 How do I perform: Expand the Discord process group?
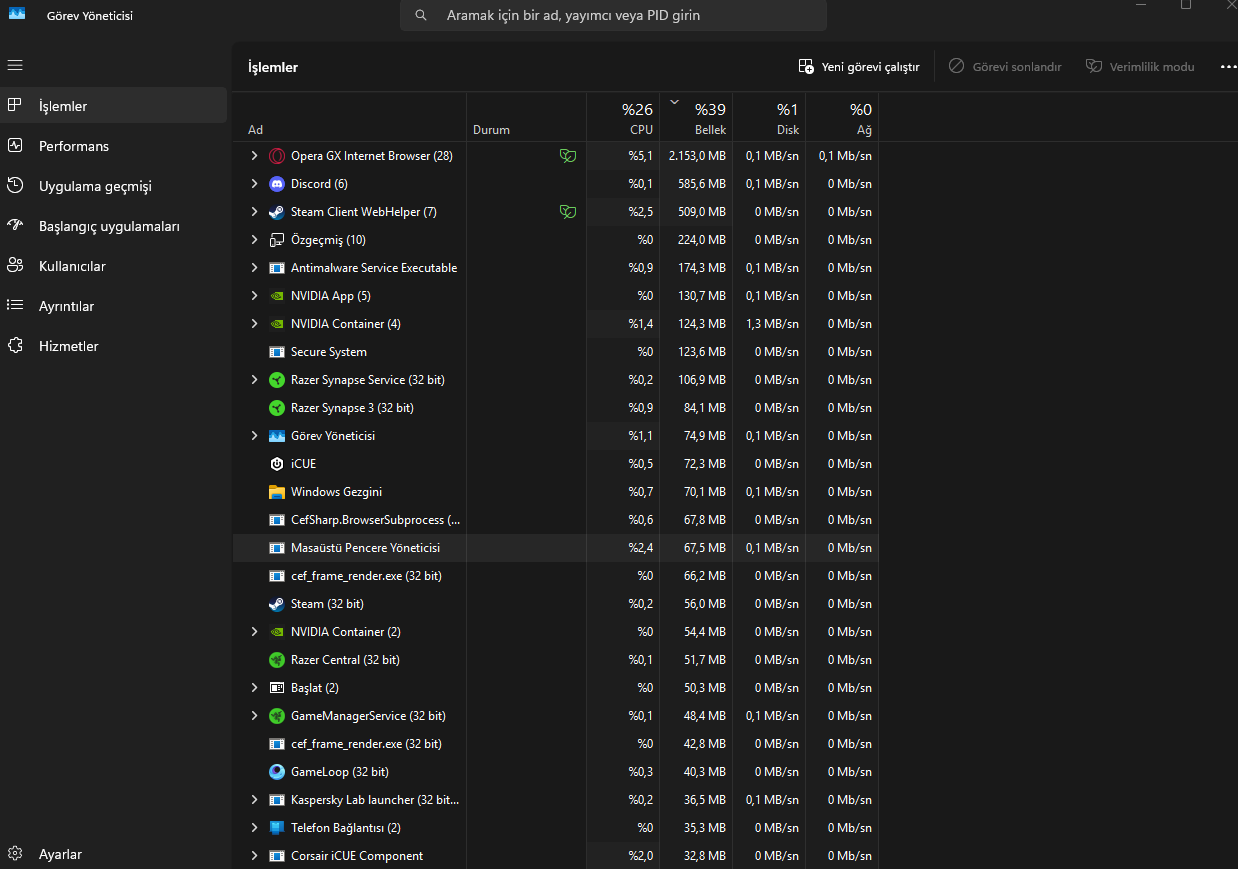[x=253, y=184]
